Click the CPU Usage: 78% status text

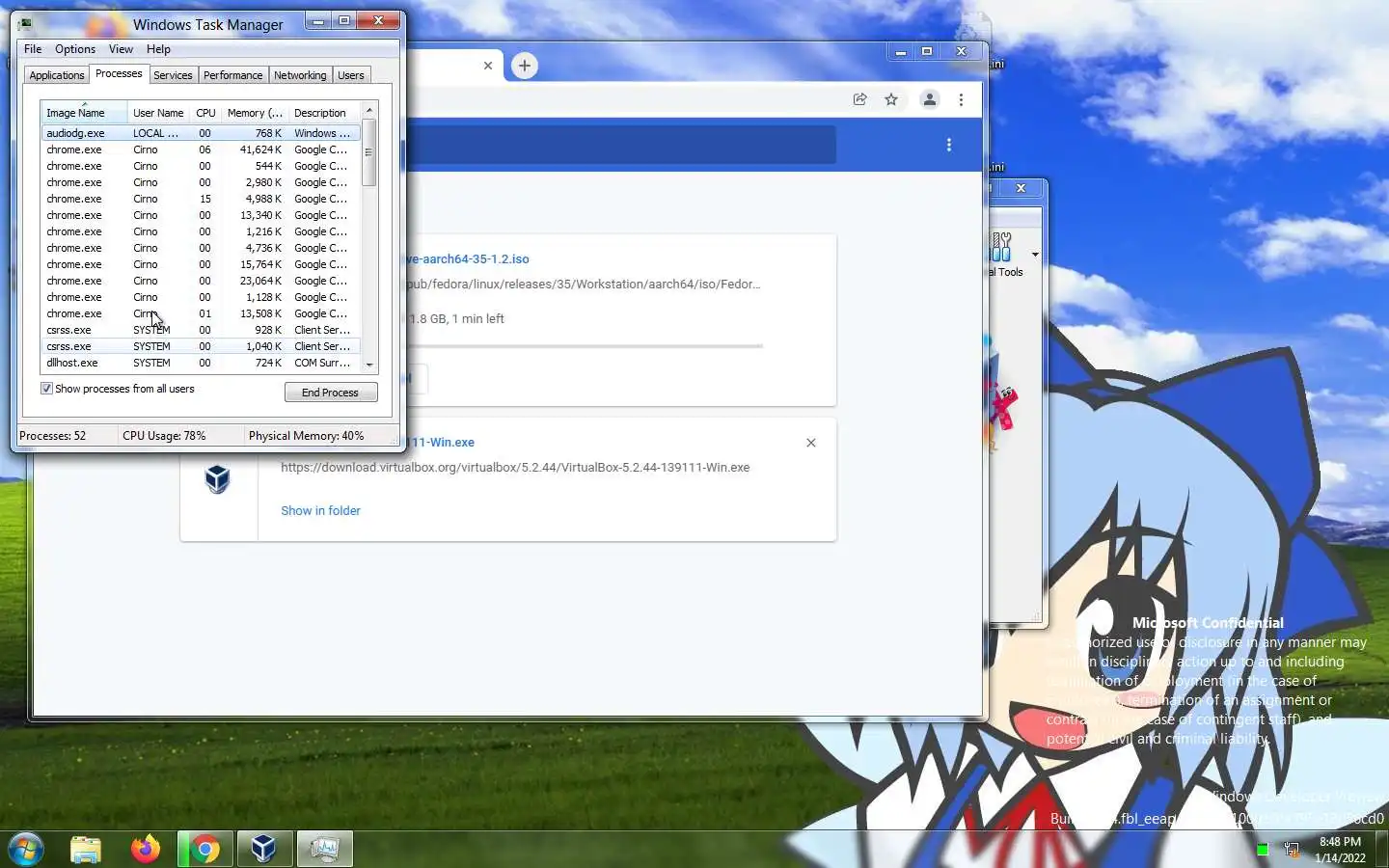click(164, 436)
